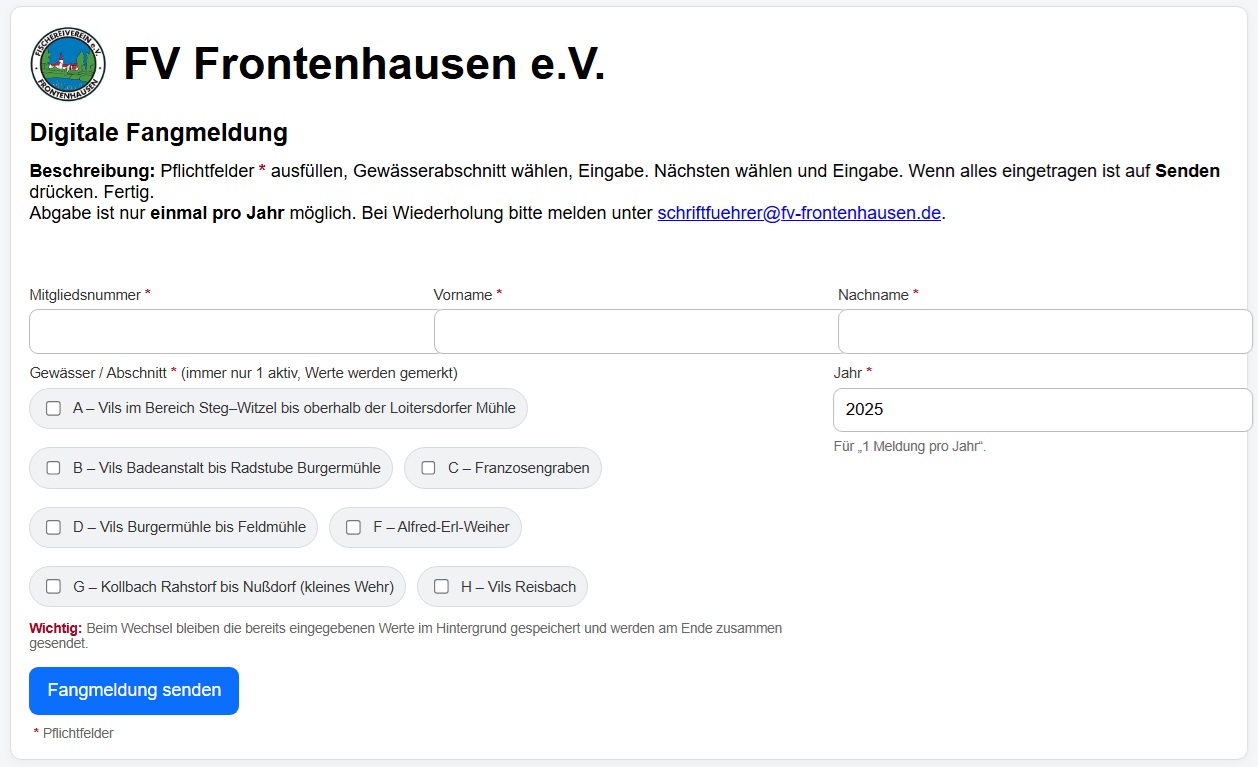Check the A – Vils Steg–Witzel checkbox
Screen dimensions: 1258x767
(x=54, y=408)
